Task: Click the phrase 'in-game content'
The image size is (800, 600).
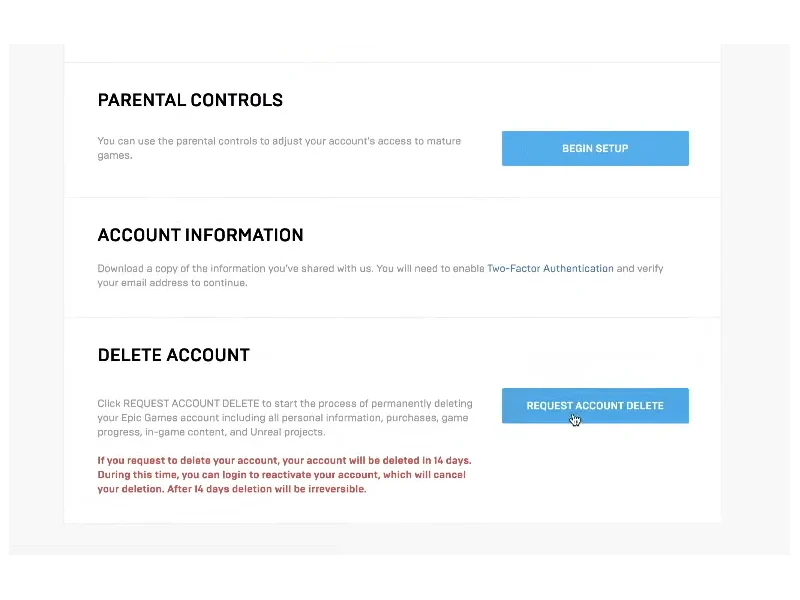Action: [181, 432]
